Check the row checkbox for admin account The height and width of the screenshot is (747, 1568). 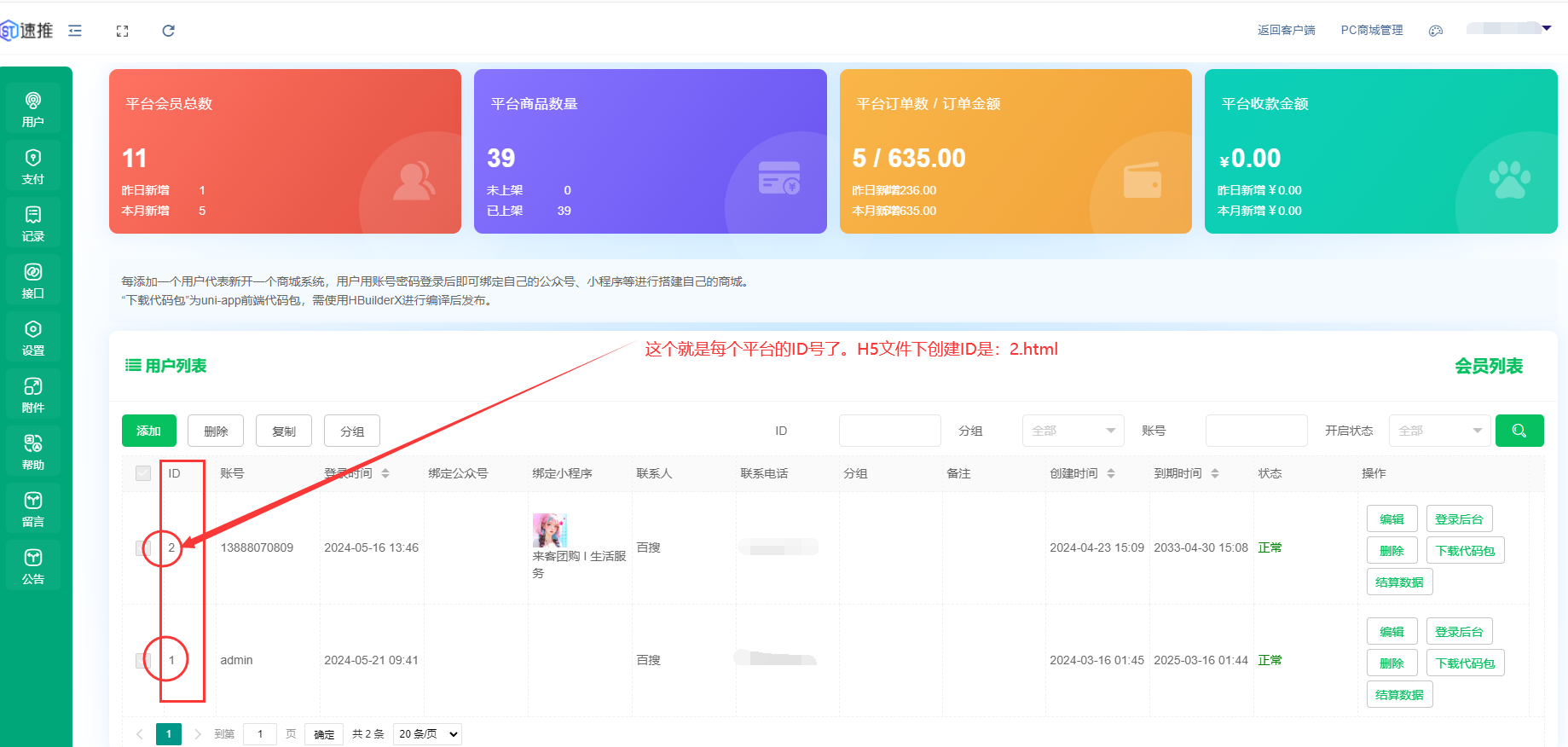point(142,660)
